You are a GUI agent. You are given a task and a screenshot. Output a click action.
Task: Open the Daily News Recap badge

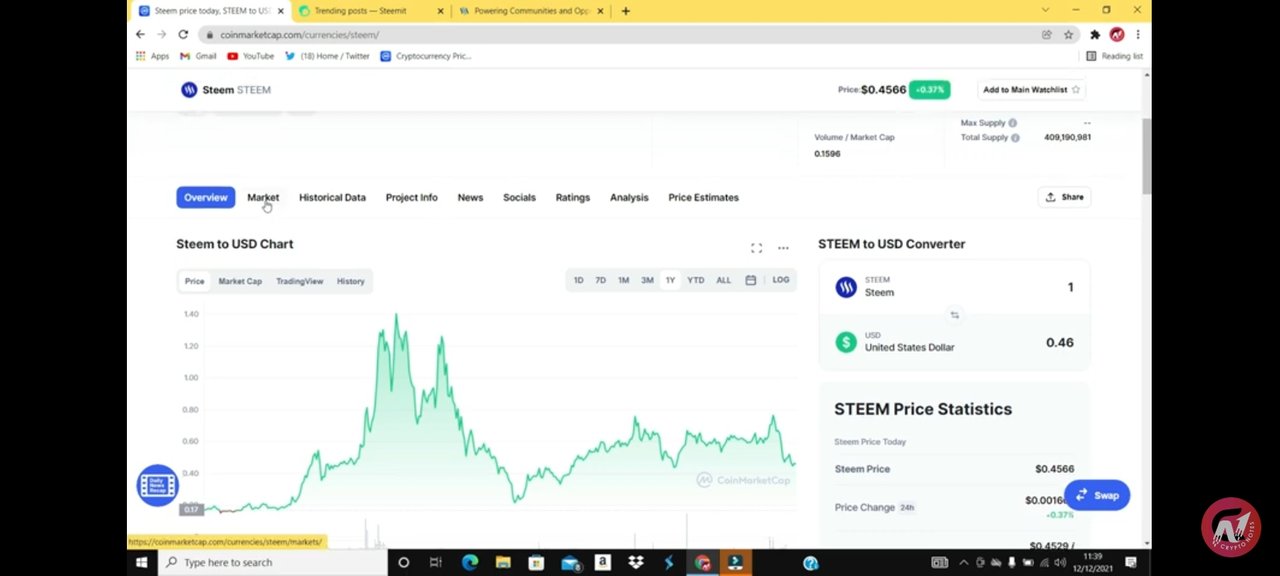pos(157,486)
